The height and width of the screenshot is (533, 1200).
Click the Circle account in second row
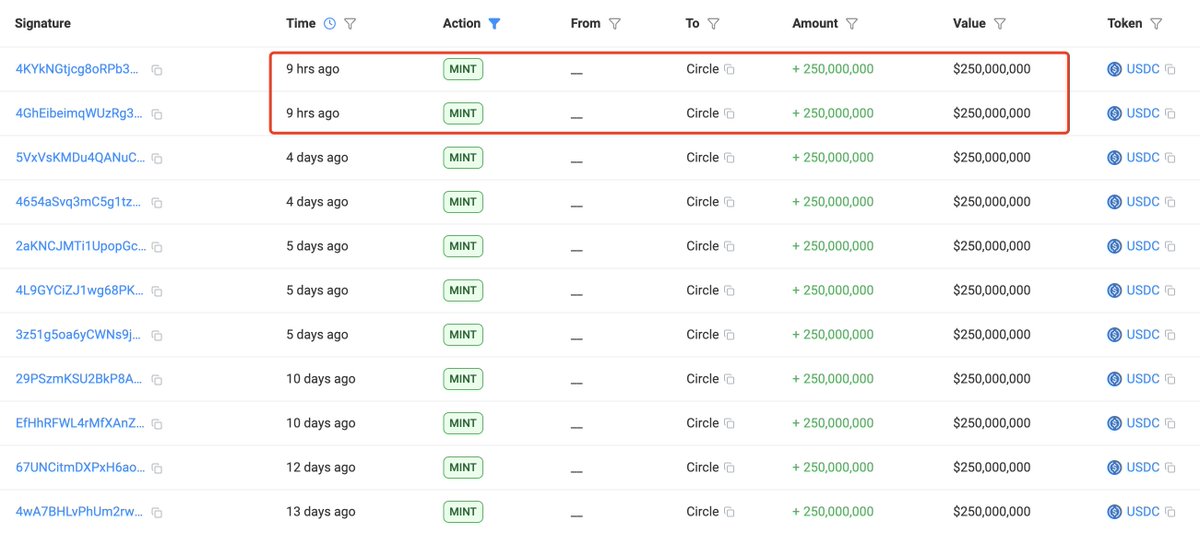click(x=702, y=113)
